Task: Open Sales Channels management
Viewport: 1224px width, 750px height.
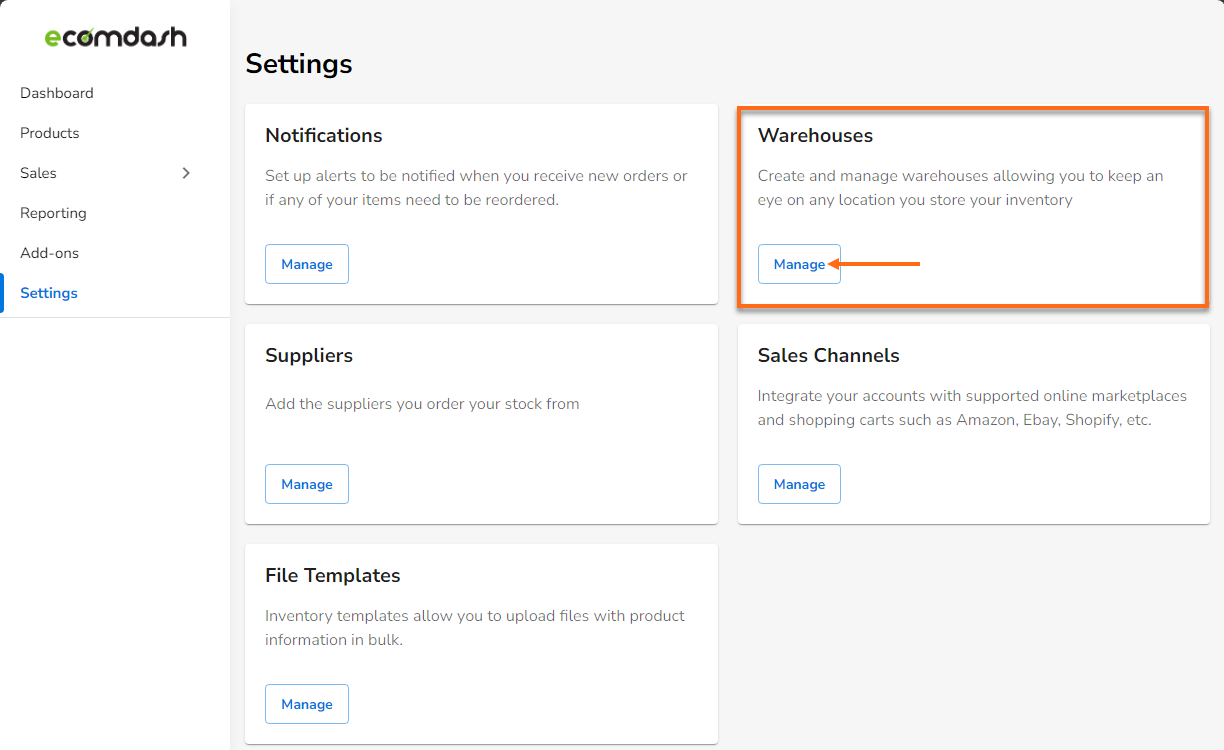Action: [798, 483]
